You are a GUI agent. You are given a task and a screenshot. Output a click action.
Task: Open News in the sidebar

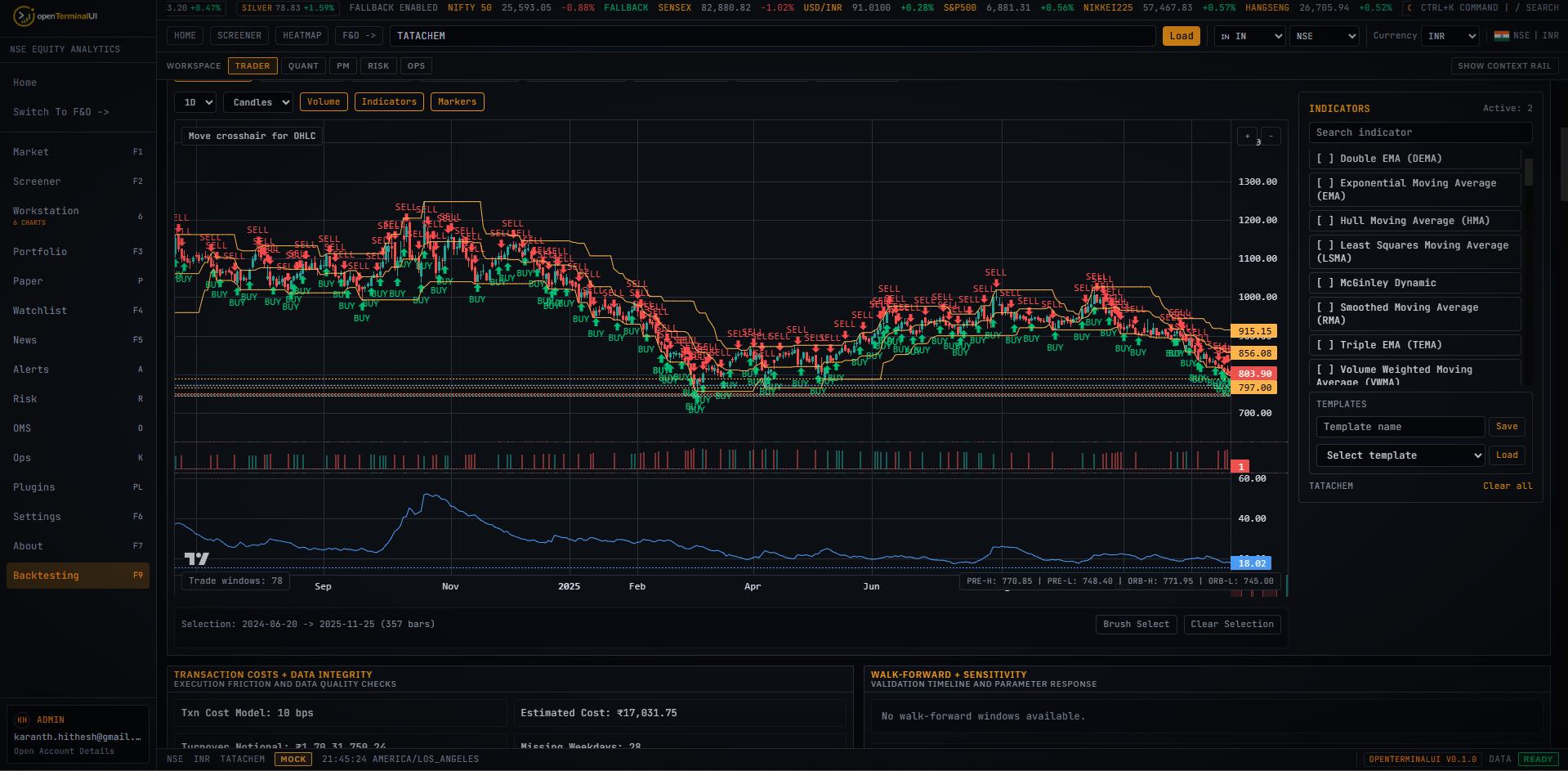tap(78, 340)
